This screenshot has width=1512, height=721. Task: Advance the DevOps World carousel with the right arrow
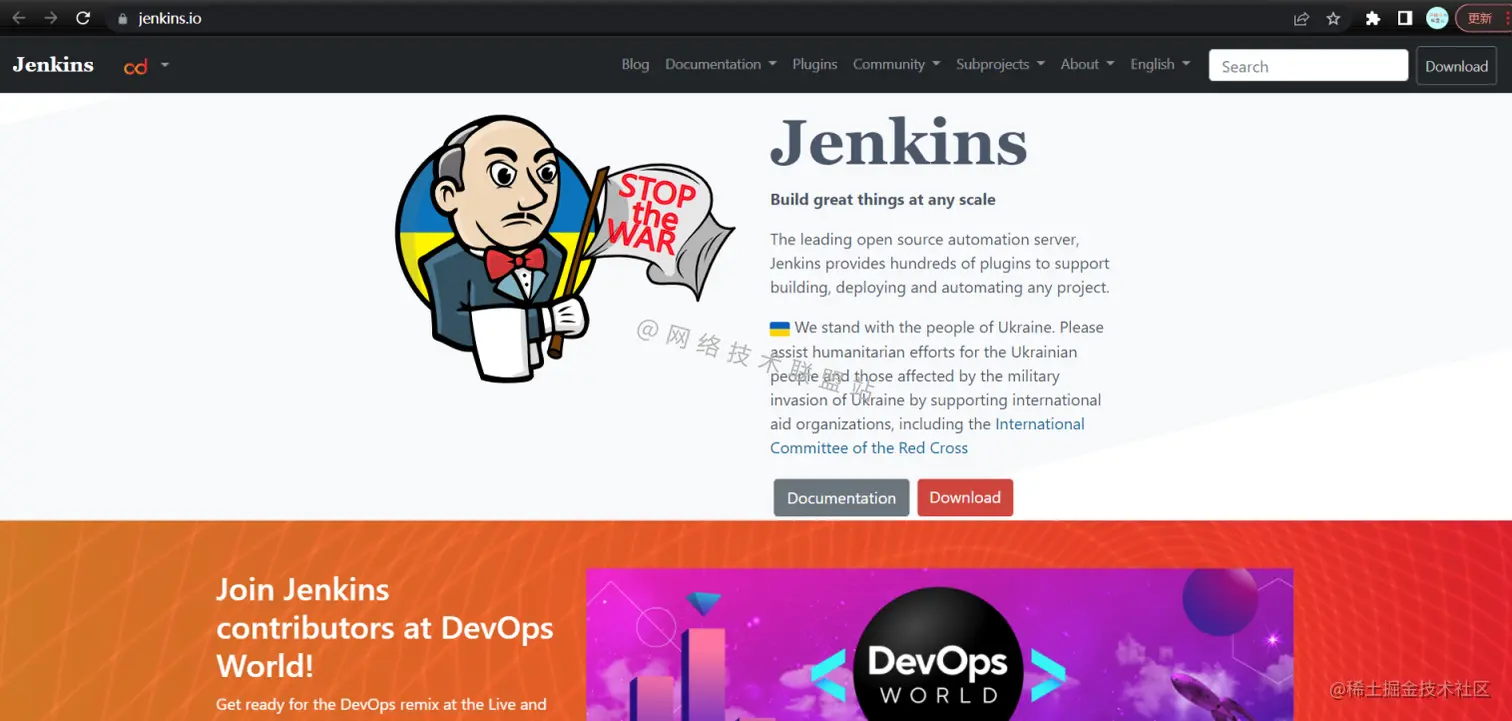[1046, 675]
